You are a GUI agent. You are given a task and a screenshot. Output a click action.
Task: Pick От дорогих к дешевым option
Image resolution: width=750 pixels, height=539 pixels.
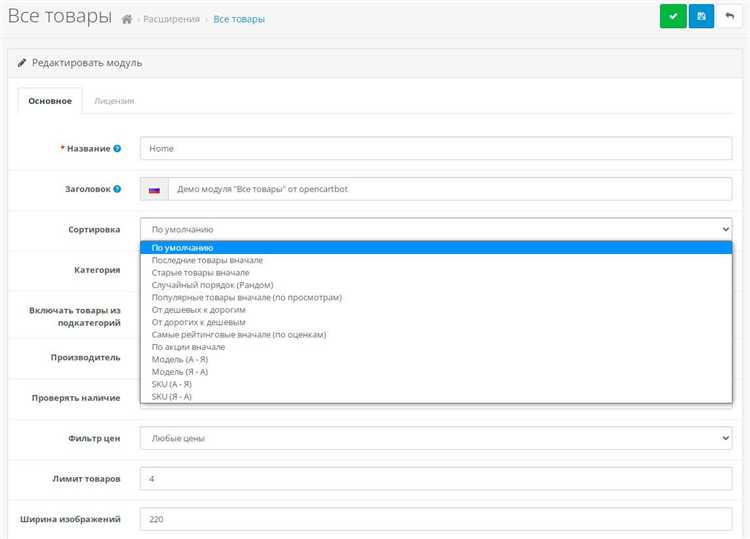click(436, 322)
